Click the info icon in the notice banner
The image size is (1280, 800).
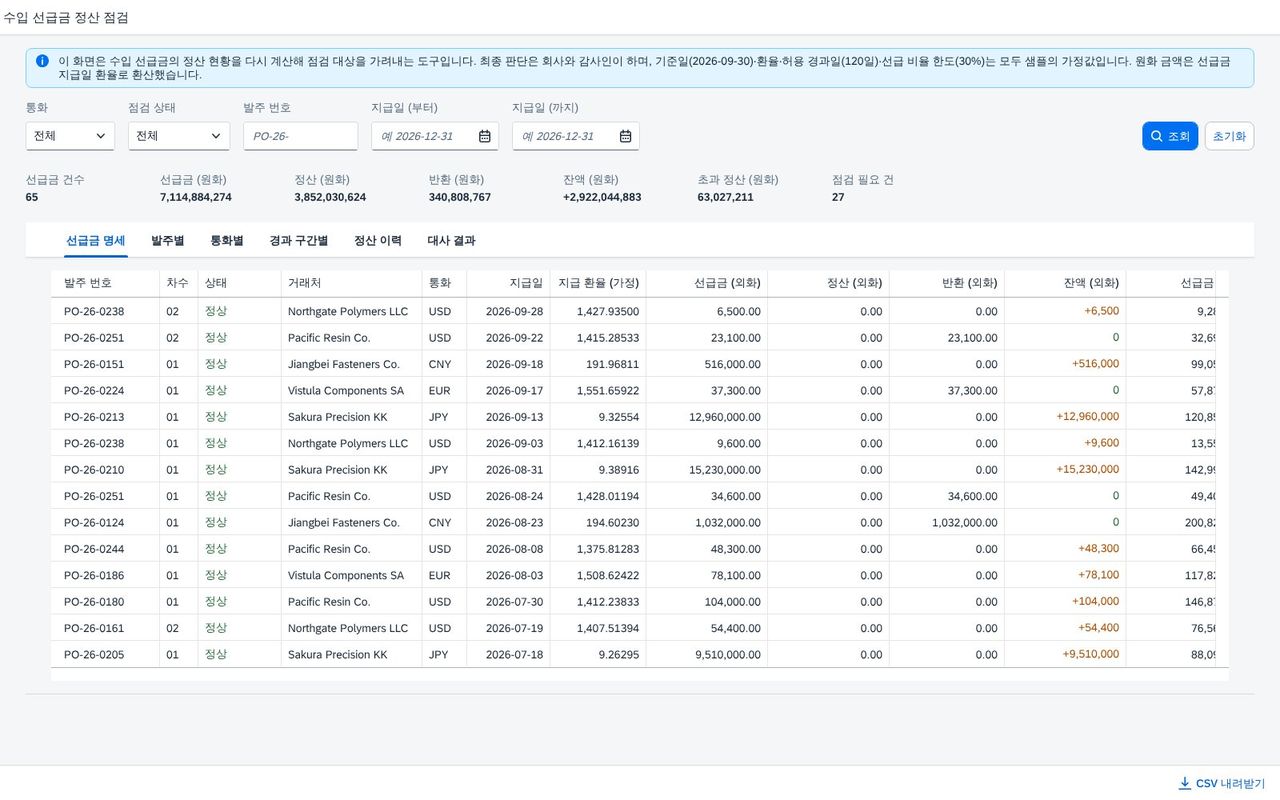(42, 61)
